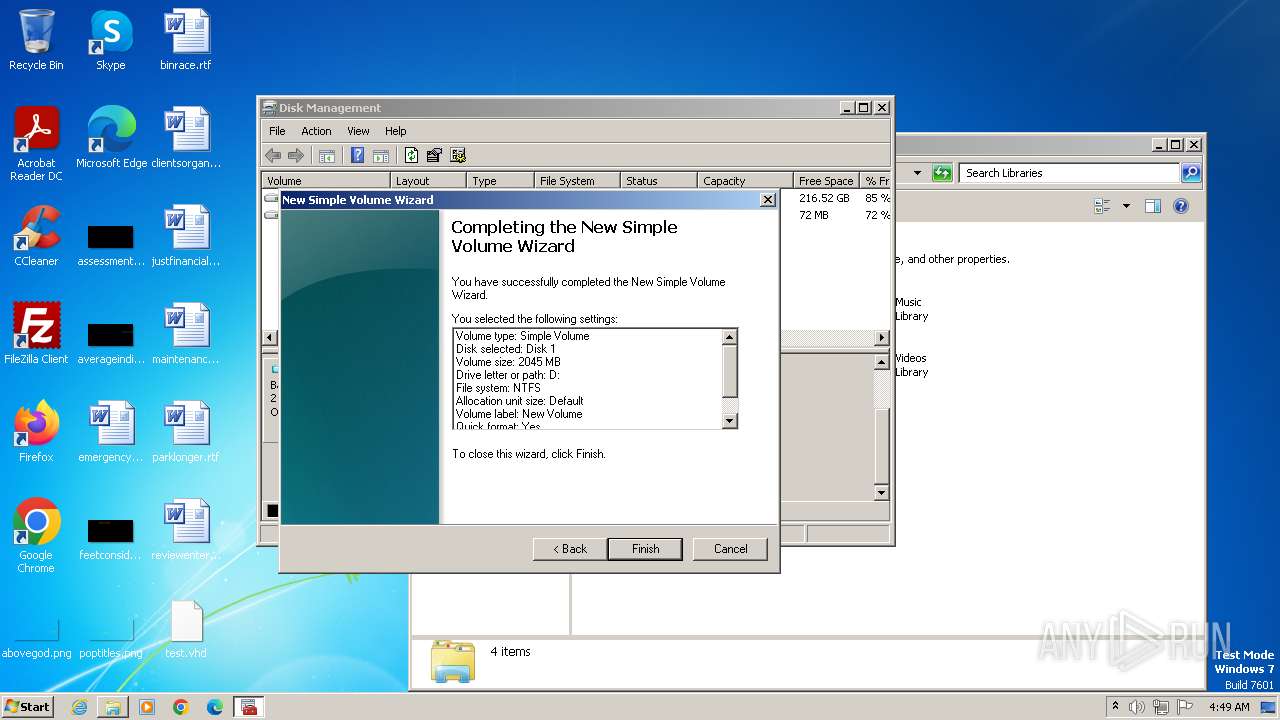Click the Change your view icon in Explorer
This screenshot has height=720, width=1280.
(1103, 206)
